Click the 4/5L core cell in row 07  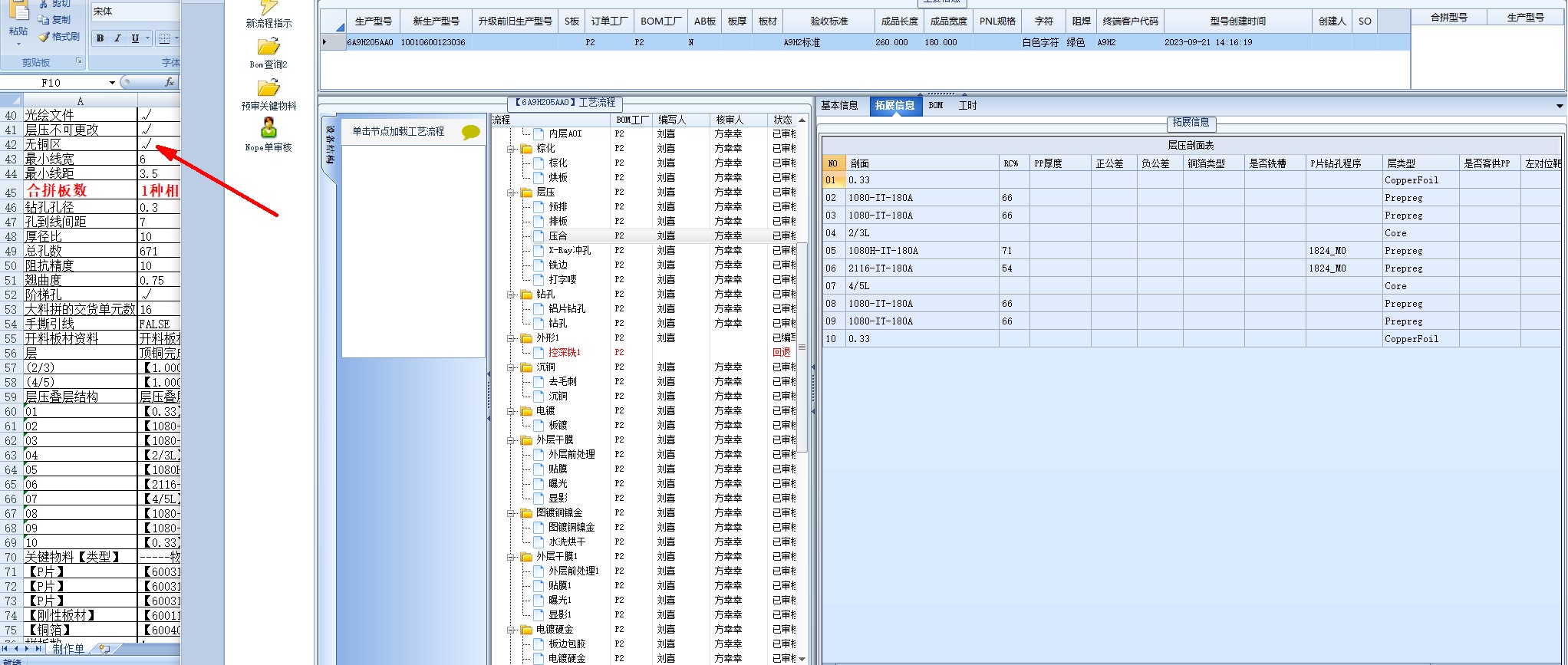pos(921,286)
